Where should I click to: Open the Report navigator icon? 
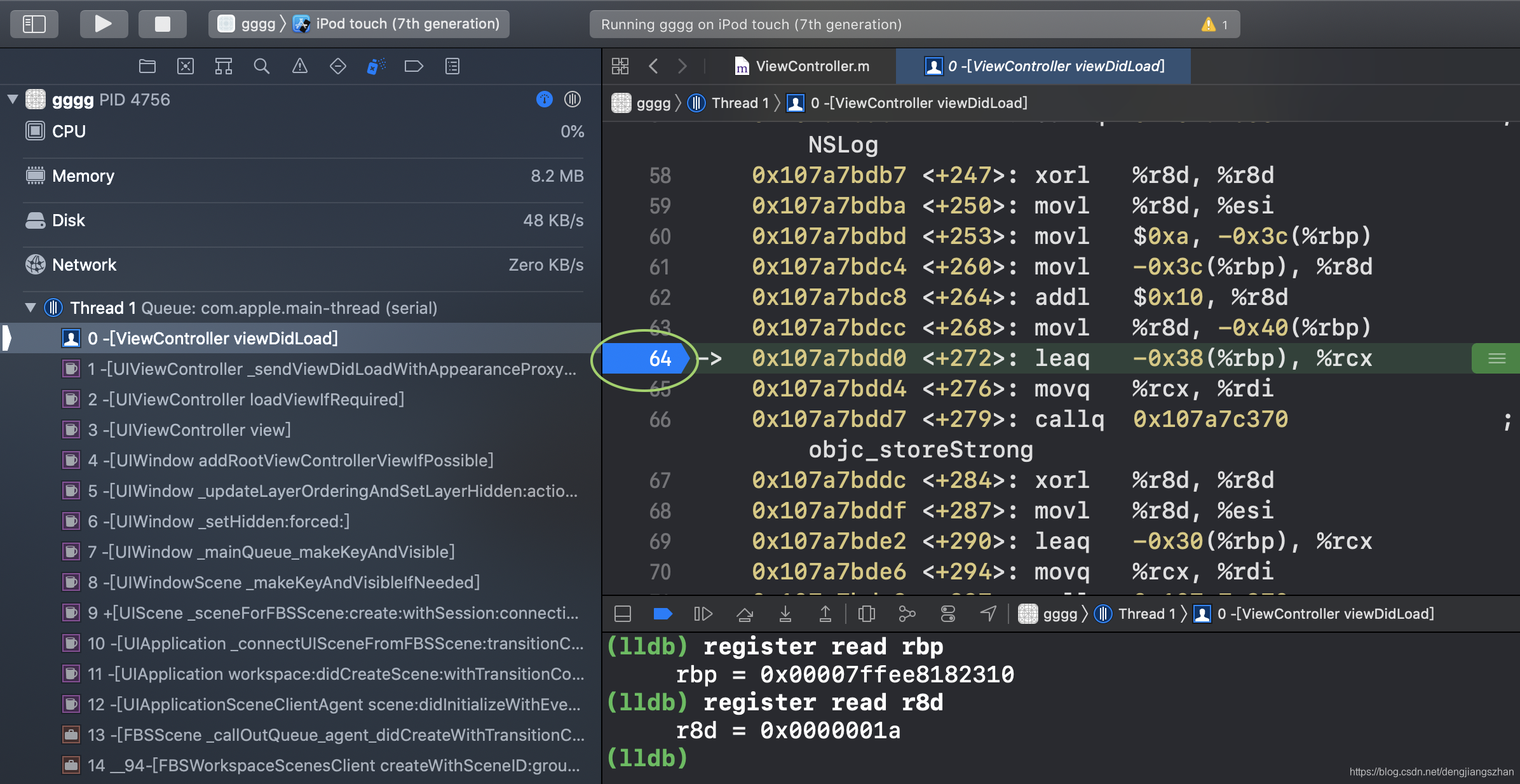[452, 66]
